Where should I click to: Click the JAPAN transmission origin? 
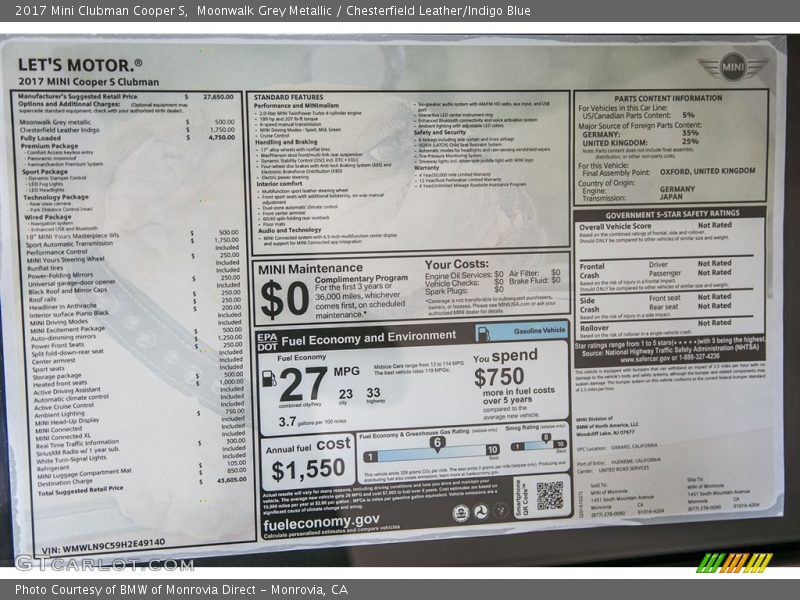pyautogui.click(x=671, y=197)
